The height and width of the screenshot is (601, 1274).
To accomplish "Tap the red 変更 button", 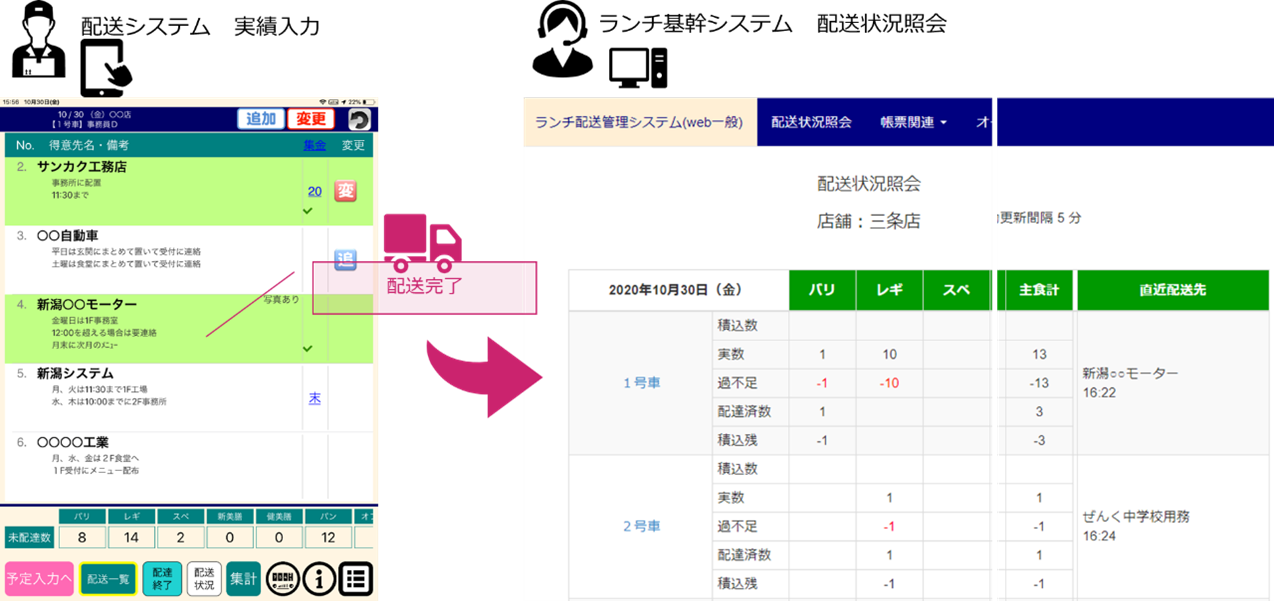I will [x=311, y=119].
